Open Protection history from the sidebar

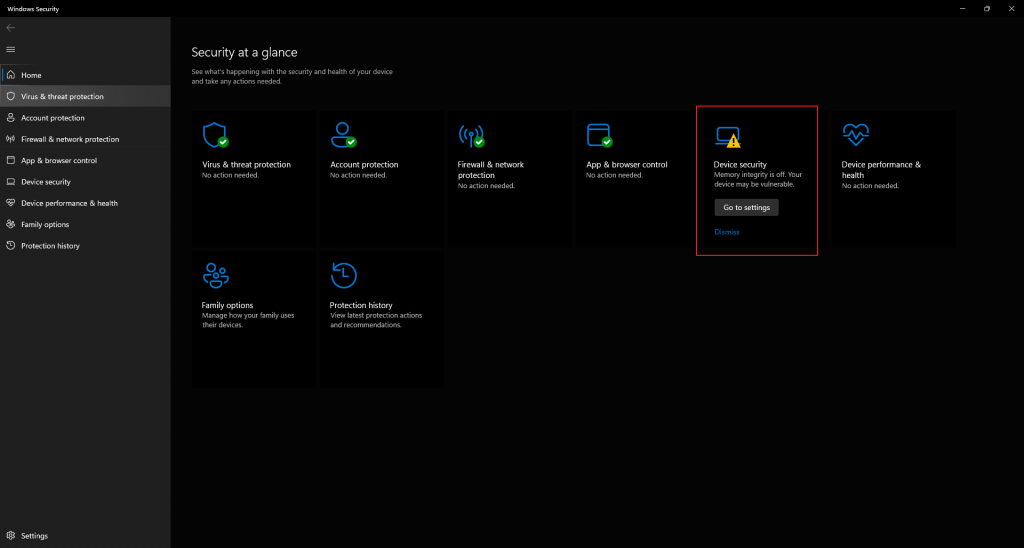click(86, 246)
